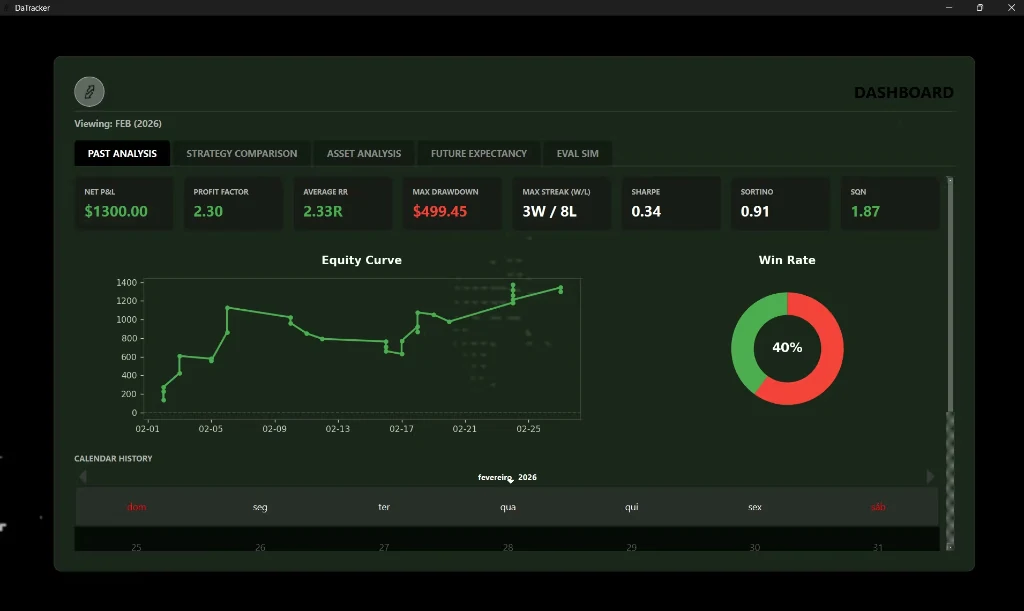Click the DaTracker icon in the title bar

(8, 7)
